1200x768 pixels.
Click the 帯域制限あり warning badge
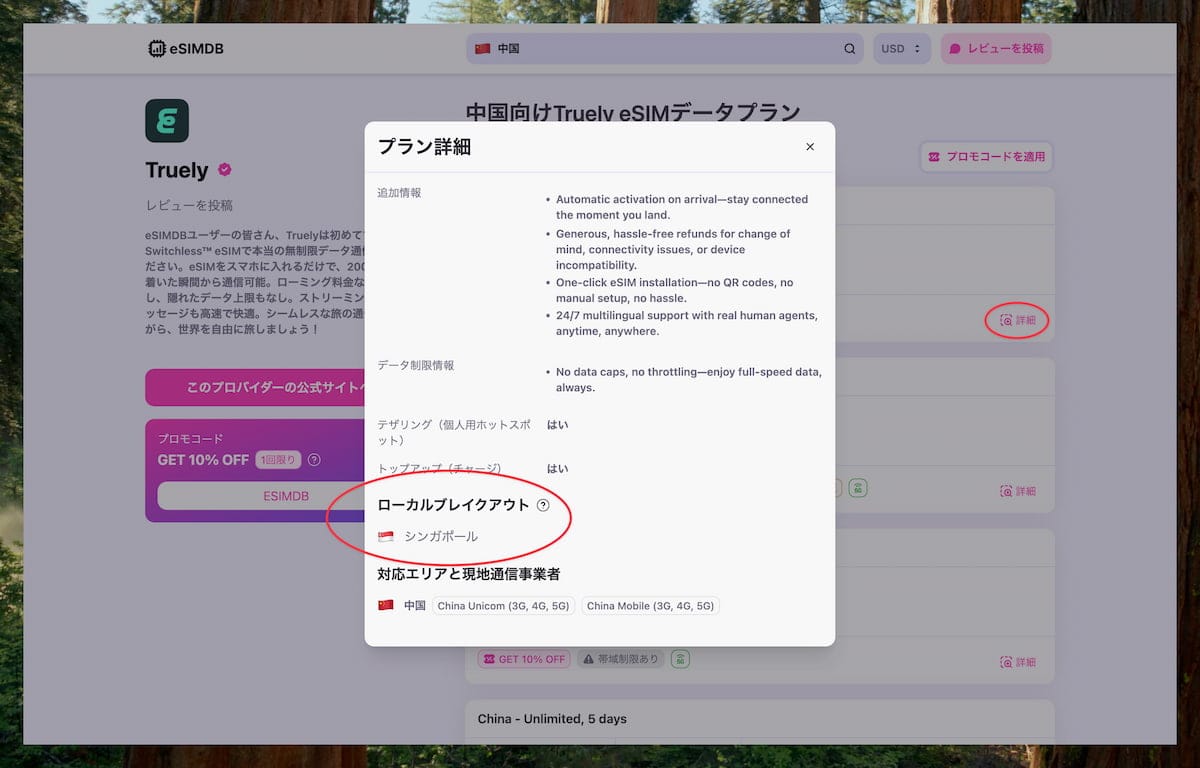(620, 659)
